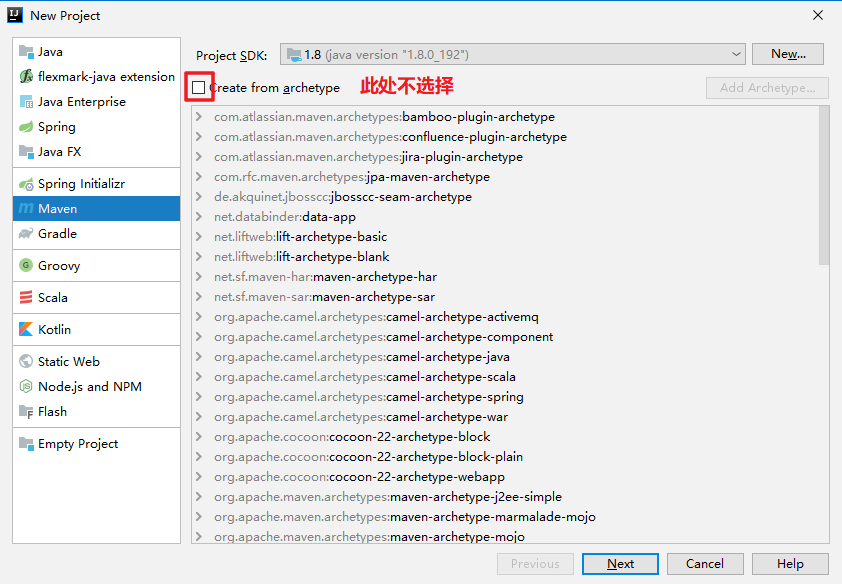Select camel-archetype-activemq row
842x584 pixels.
click(505, 317)
